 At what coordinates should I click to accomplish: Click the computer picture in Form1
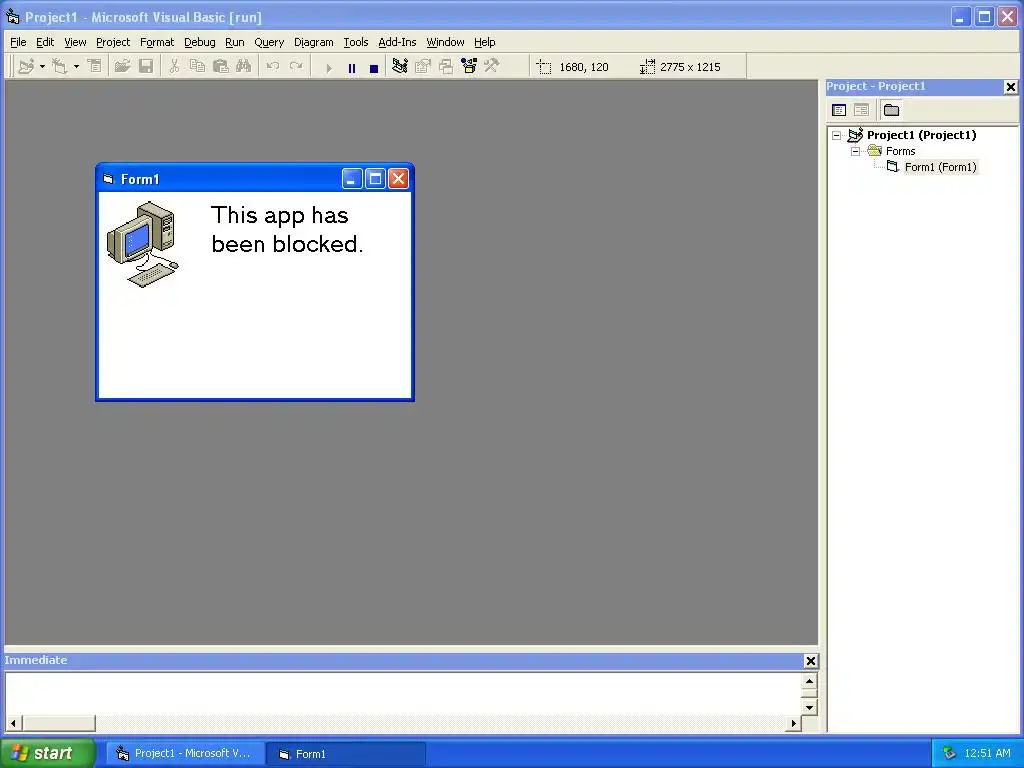point(142,244)
